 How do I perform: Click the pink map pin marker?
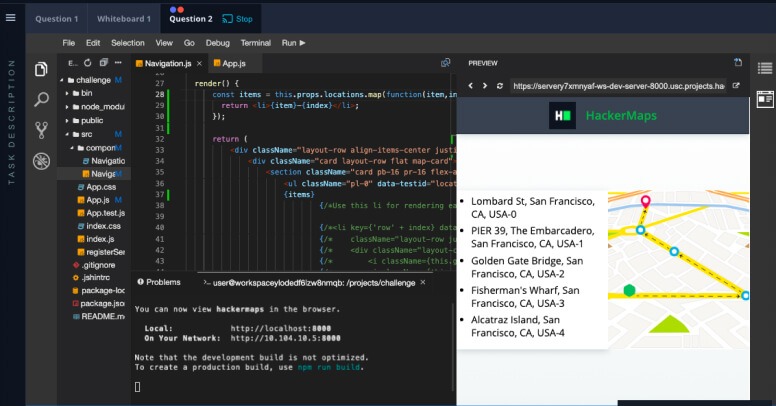645,201
